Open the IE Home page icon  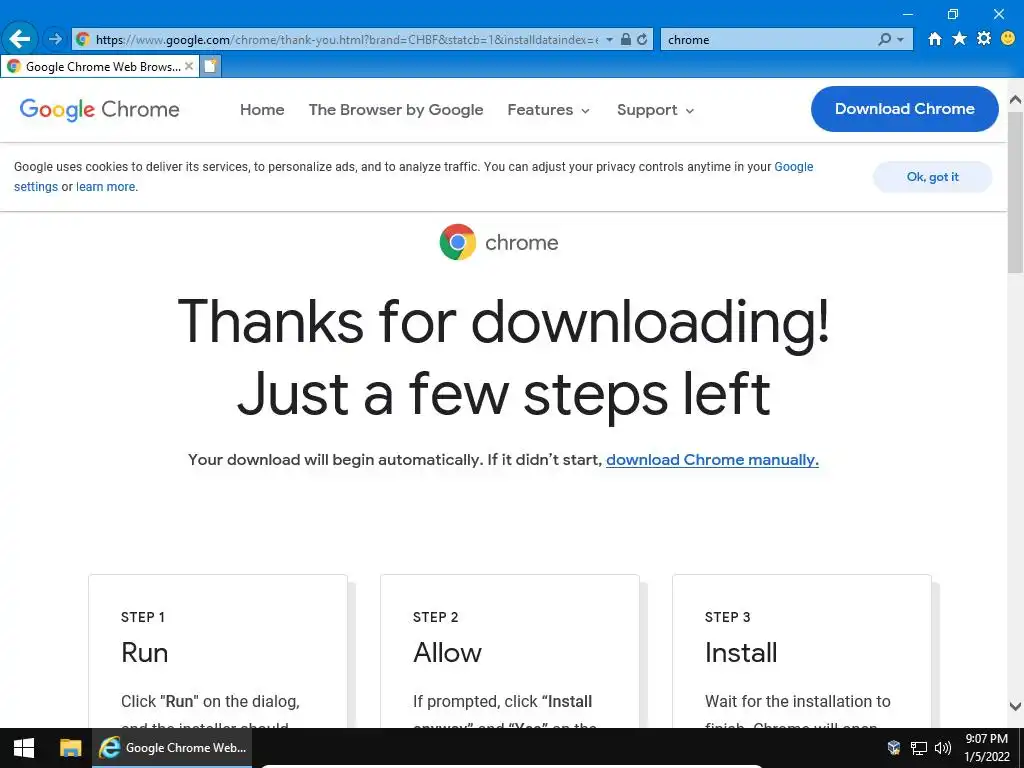(x=935, y=39)
